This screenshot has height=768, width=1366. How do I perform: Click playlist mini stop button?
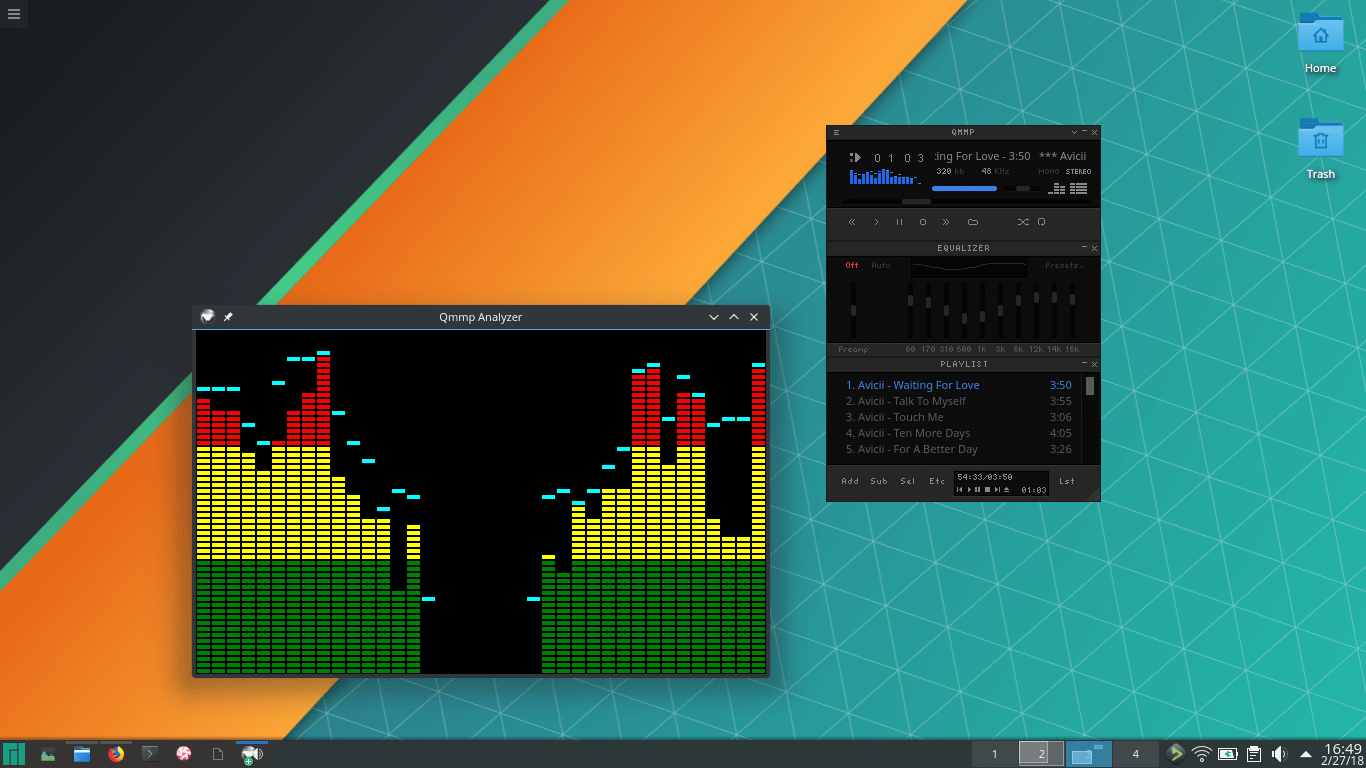(987, 490)
